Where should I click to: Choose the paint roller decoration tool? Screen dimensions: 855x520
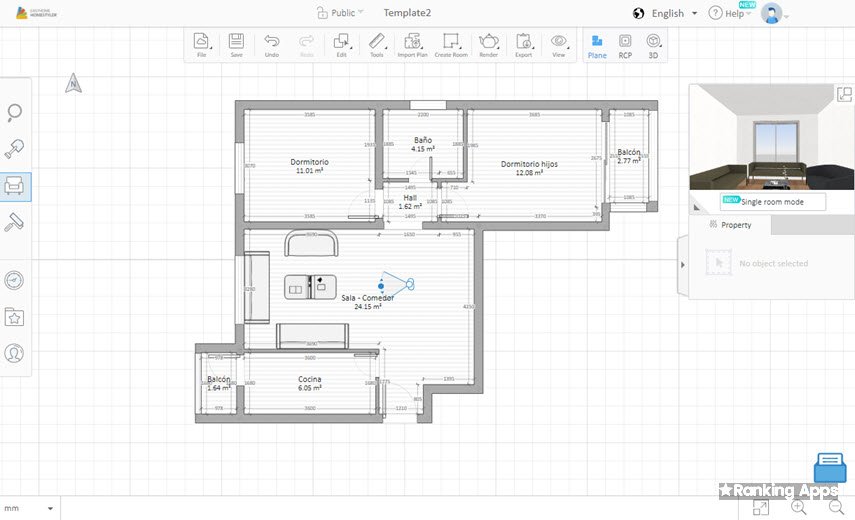point(15,222)
